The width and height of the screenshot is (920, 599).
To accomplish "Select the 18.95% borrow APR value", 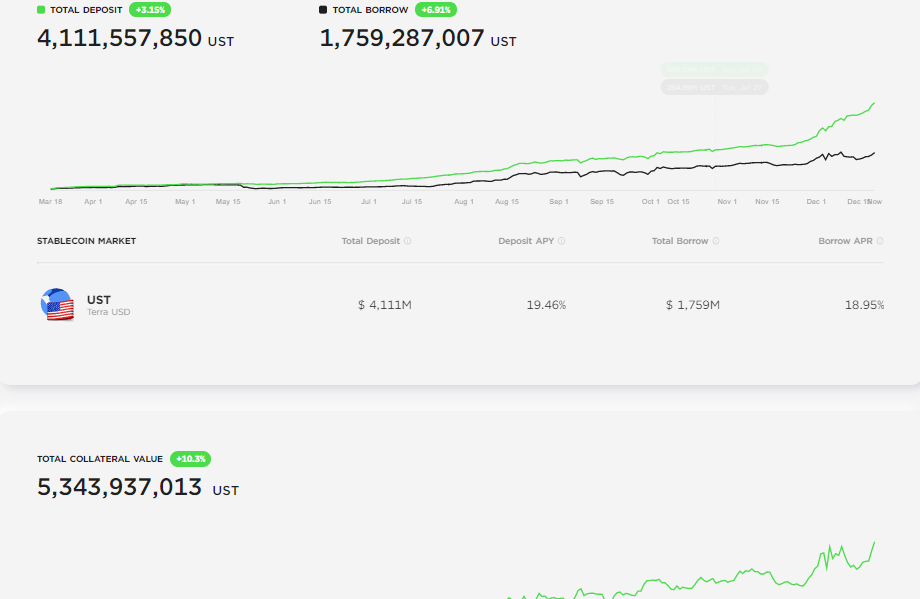I will click(864, 305).
